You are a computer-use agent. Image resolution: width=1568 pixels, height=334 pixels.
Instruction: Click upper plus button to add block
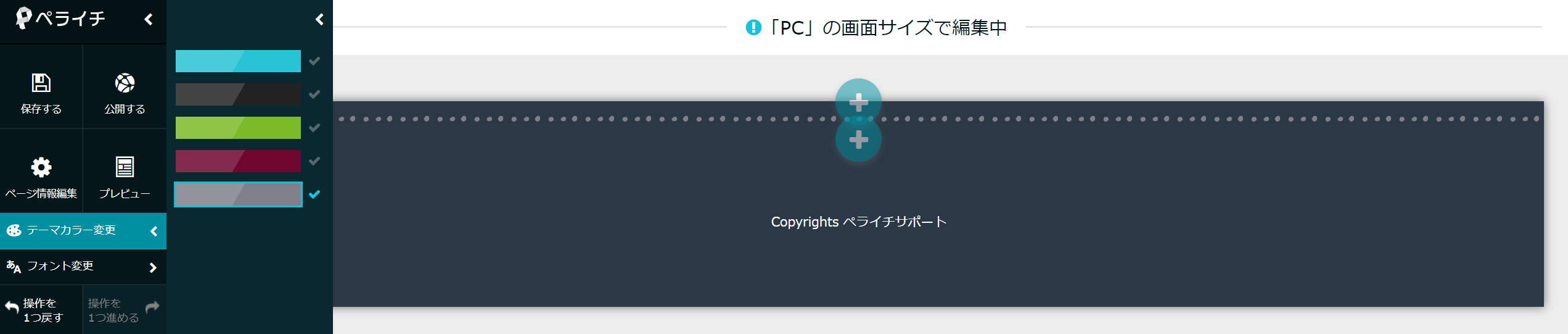click(858, 101)
